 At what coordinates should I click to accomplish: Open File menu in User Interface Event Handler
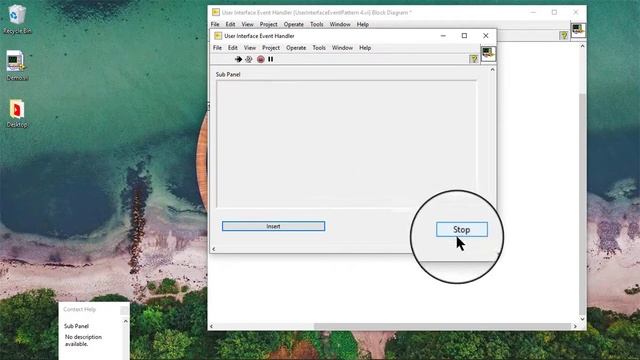pyautogui.click(x=217, y=48)
